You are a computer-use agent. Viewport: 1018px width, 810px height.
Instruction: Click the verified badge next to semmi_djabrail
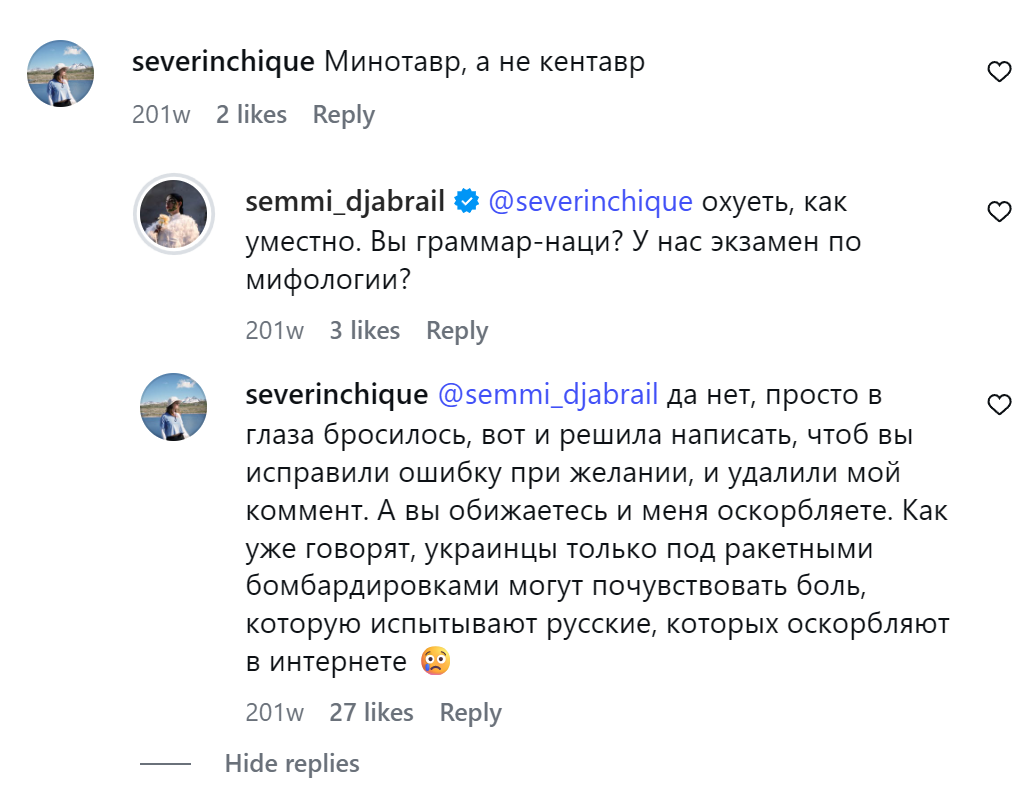click(x=466, y=202)
